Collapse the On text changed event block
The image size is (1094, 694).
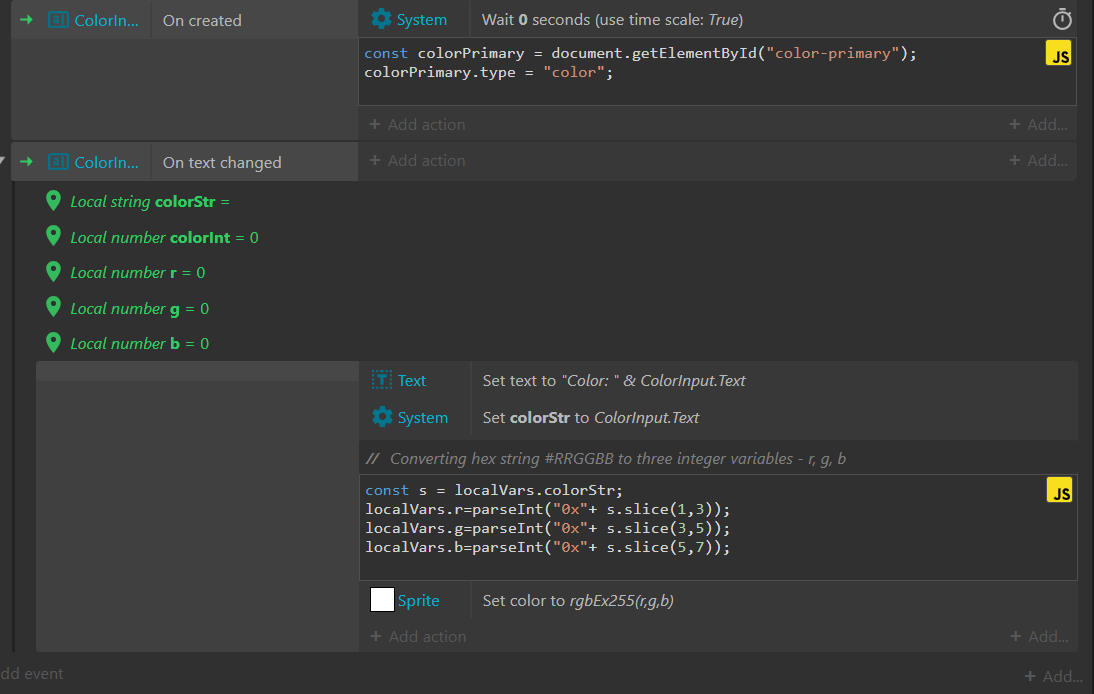[3, 160]
